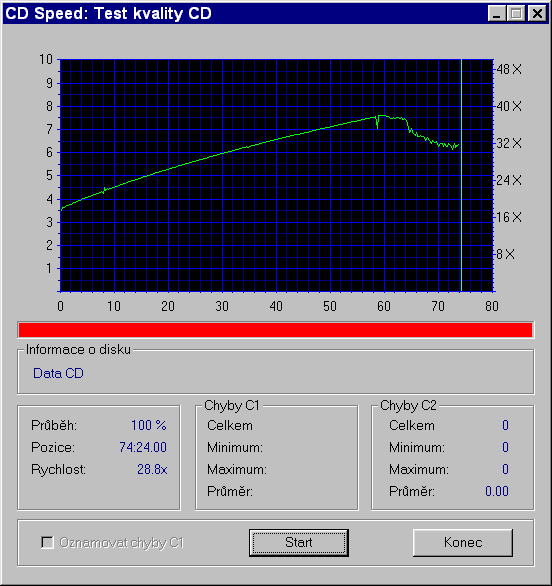Click the 100 % progress value

coord(148,425)
